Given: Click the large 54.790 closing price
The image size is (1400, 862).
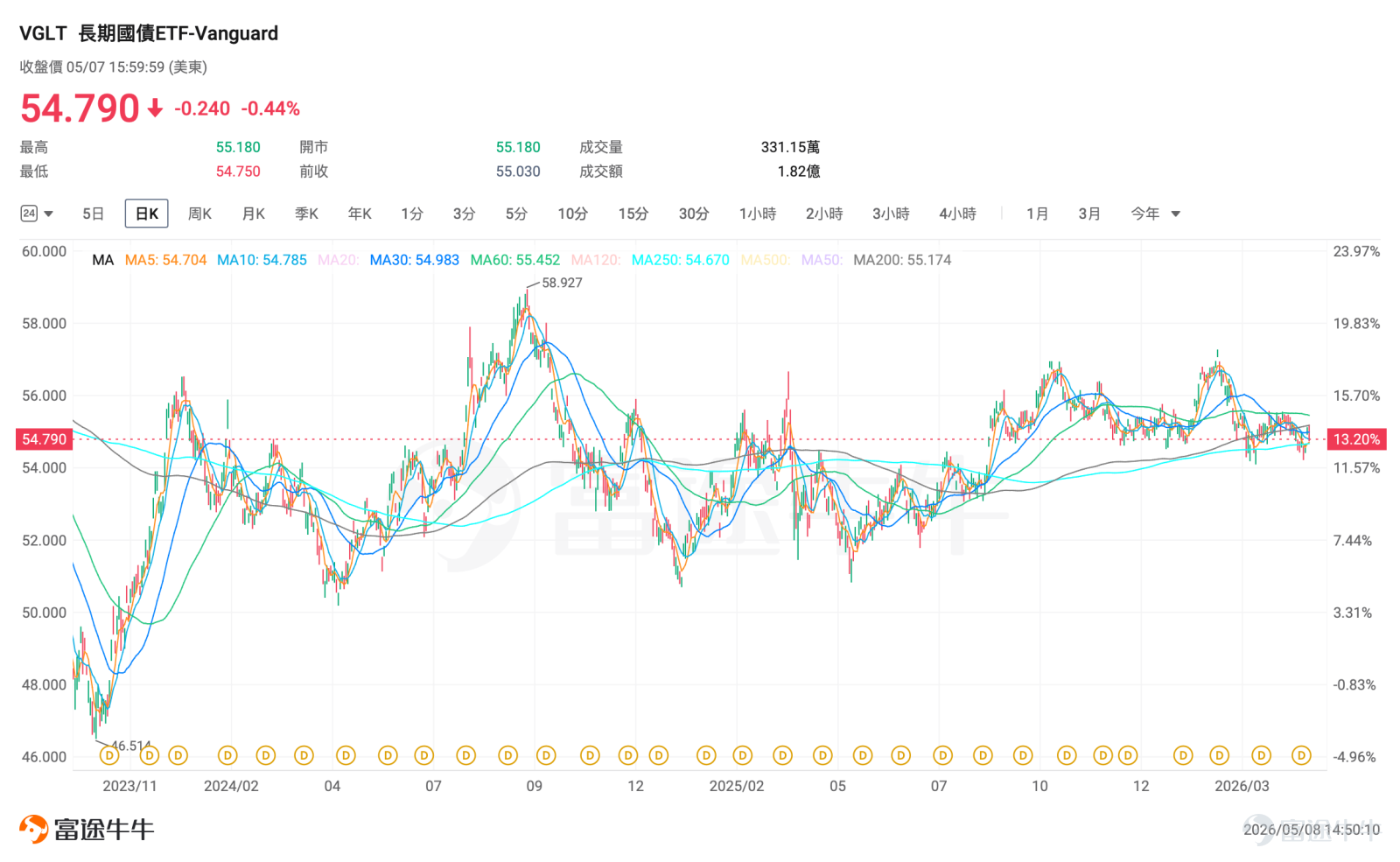Looking at the screenshot, I should pos(80,109).
